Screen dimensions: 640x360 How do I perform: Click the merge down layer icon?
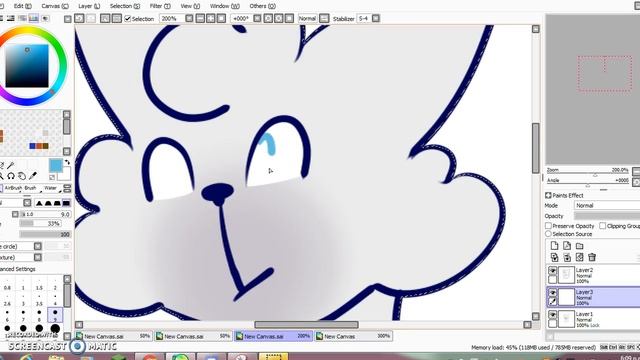coord(567,257)
